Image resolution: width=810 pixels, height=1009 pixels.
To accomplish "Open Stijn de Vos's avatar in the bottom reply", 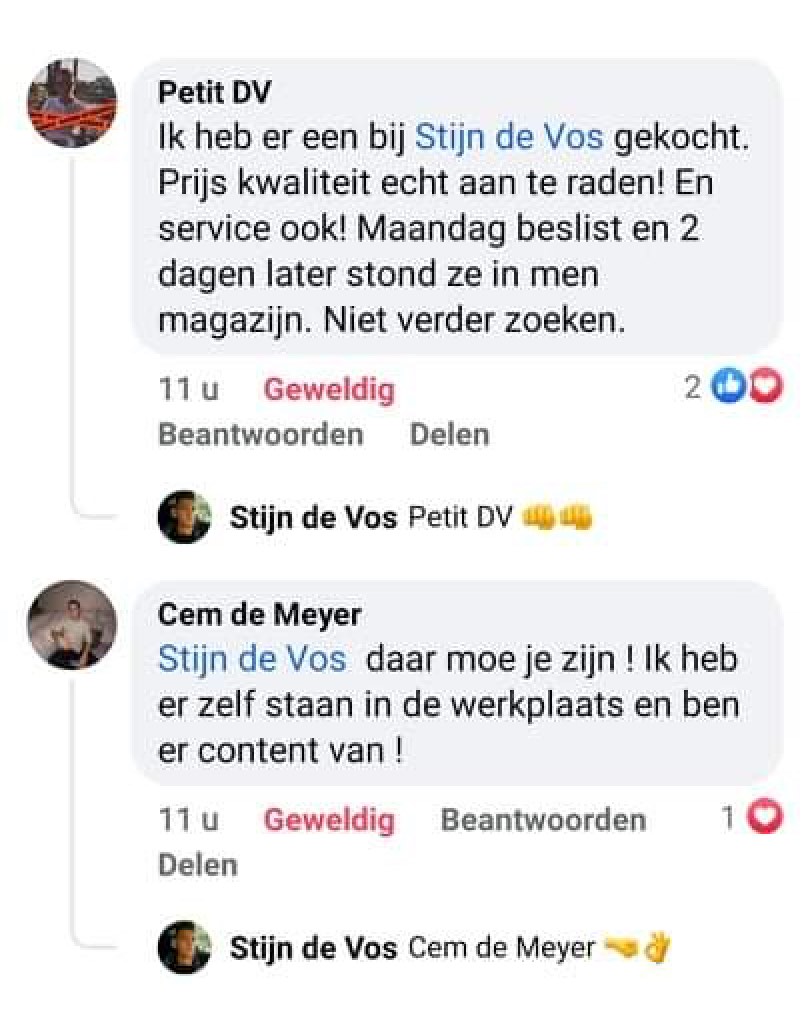I will [x=184, y=946].
